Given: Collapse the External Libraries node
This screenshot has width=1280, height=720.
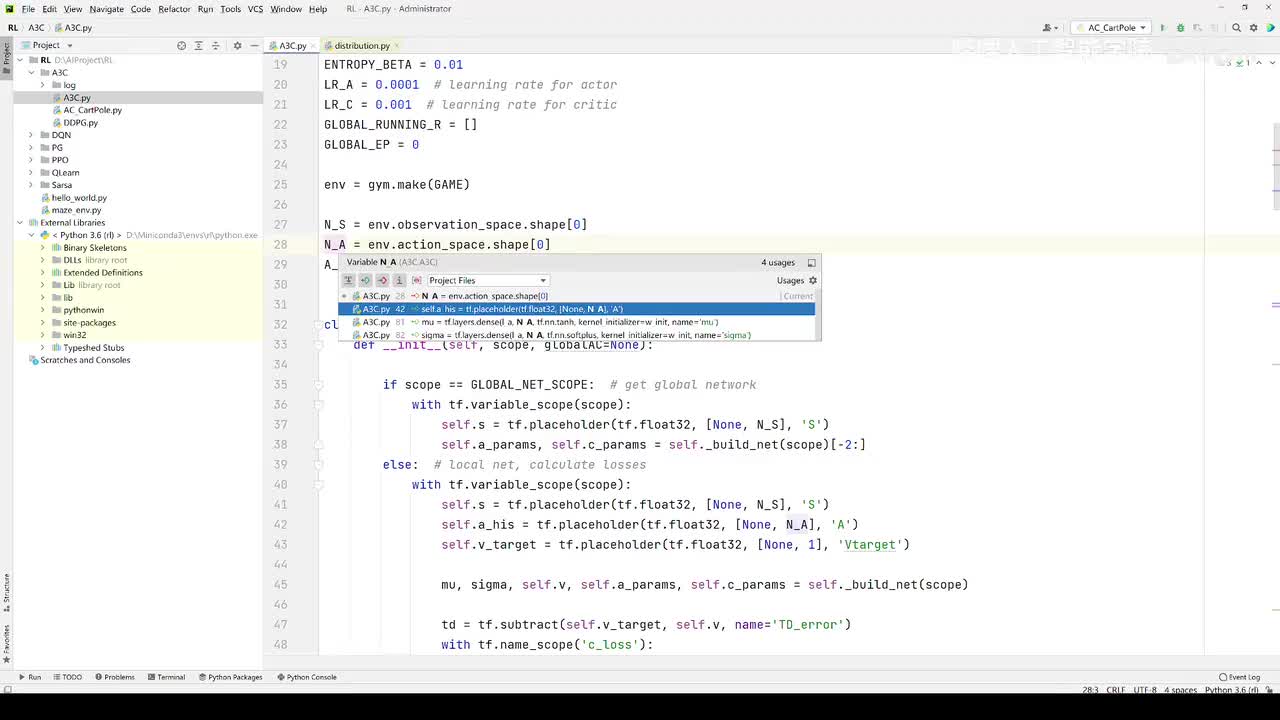Looking at the screenshot, I should click(x=19, y=222).
